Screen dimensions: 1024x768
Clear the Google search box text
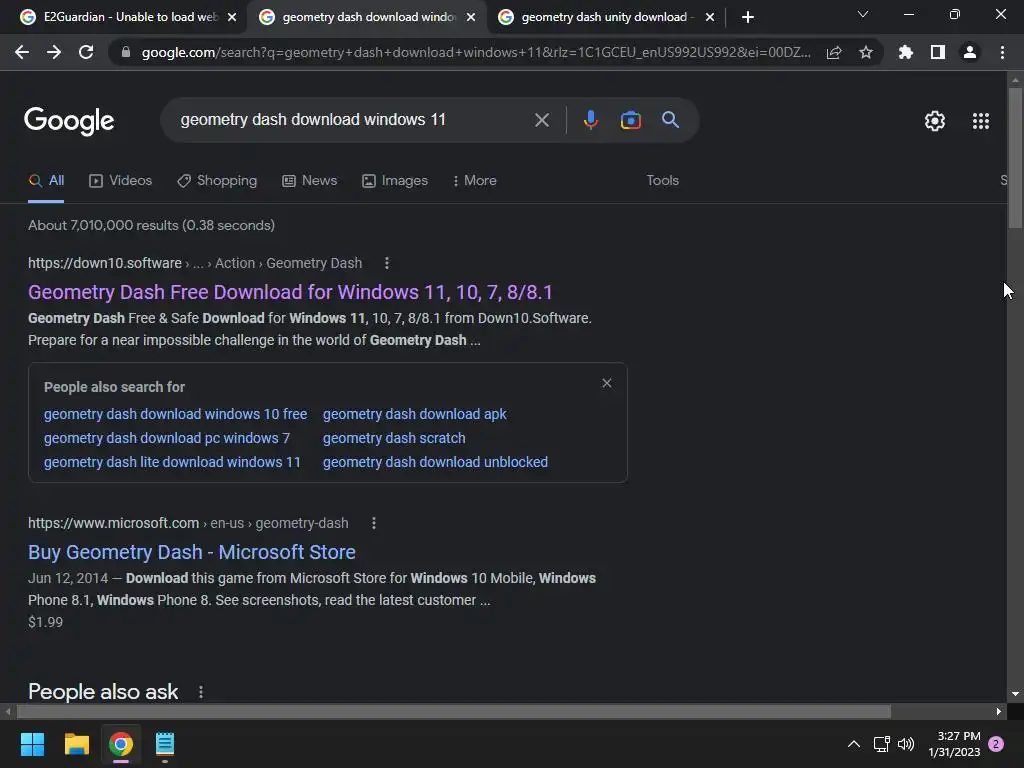coord(541,120)
